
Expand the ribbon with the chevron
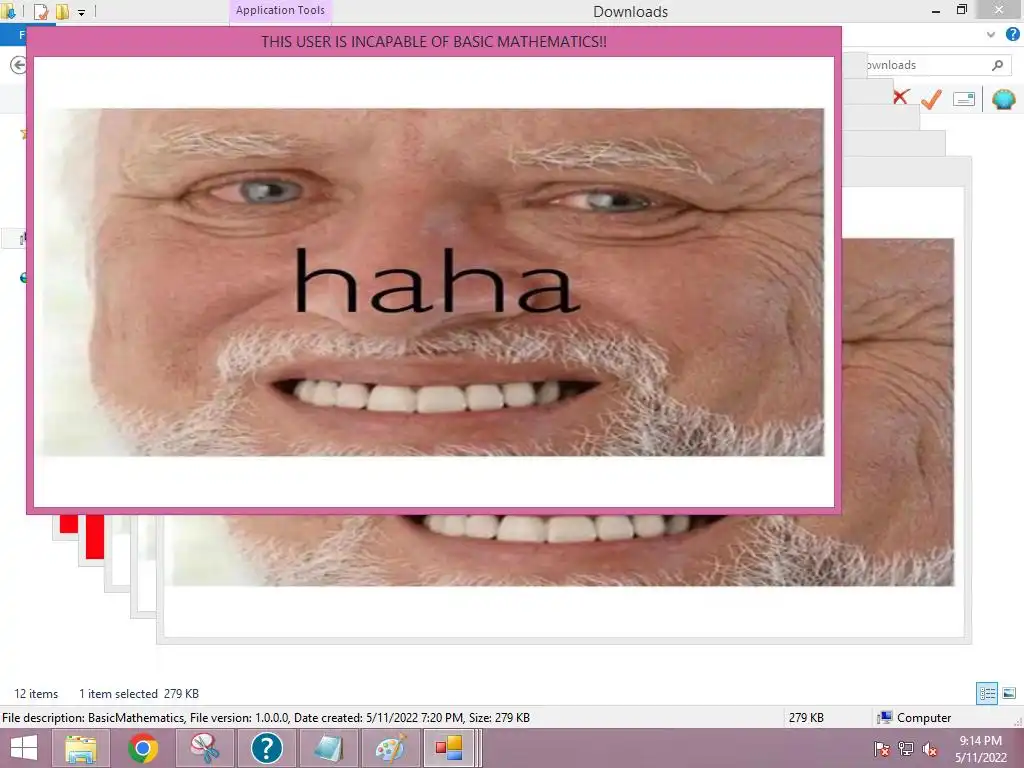(991, 35)
